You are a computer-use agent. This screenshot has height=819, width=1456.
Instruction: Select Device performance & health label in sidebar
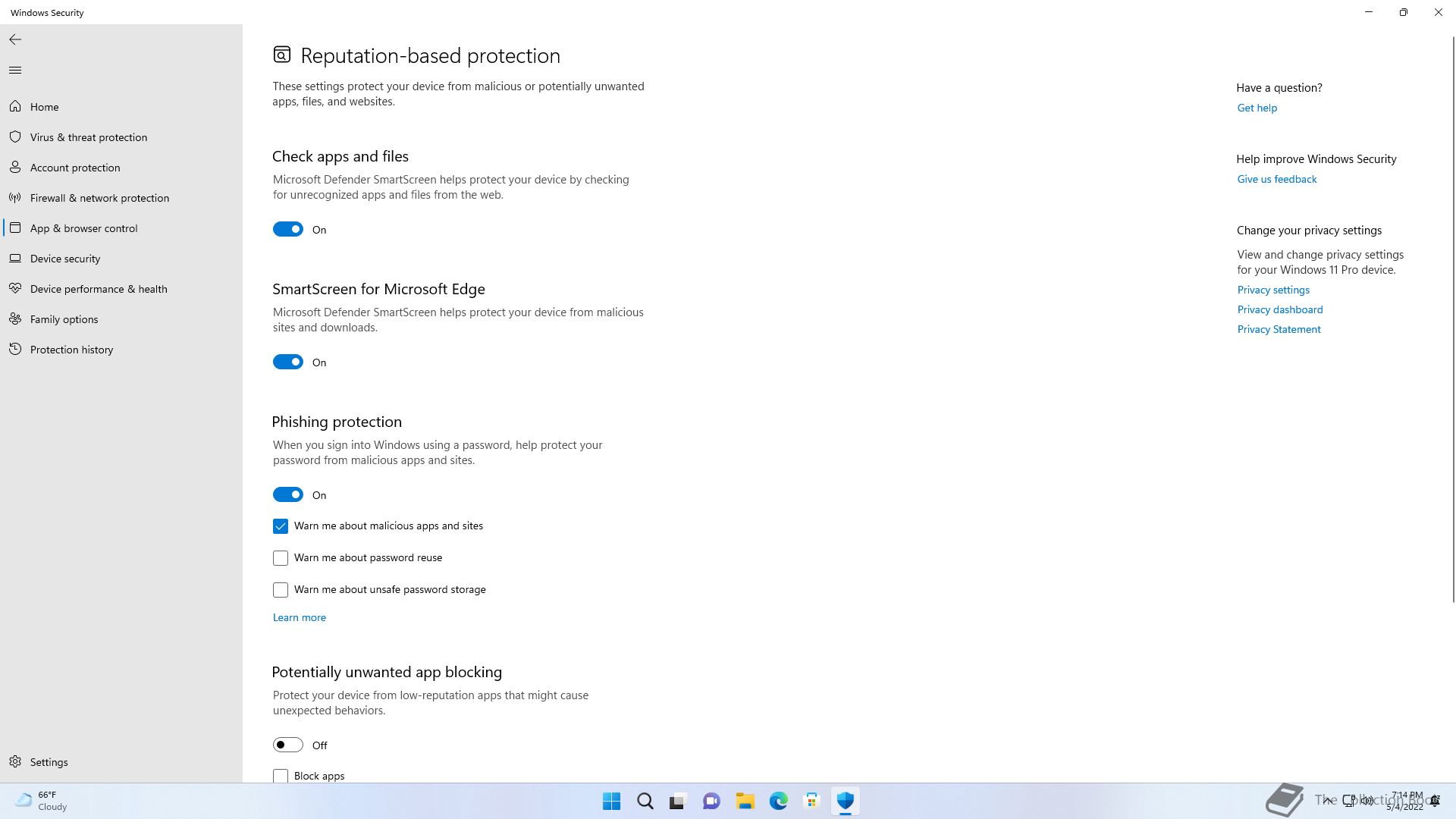pos(99,289)
